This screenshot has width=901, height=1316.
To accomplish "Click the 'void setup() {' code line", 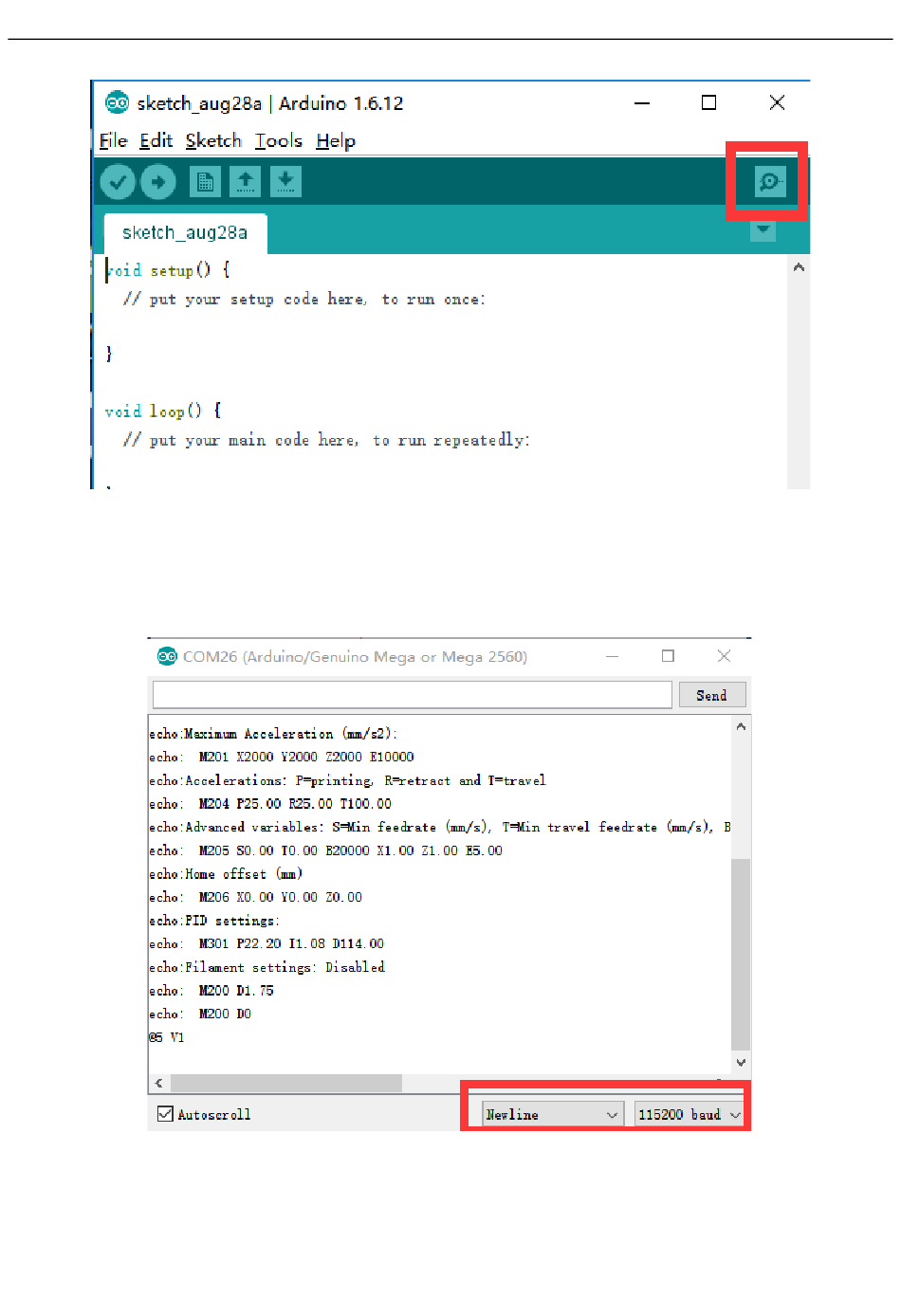I will click(x=168, y=270).
